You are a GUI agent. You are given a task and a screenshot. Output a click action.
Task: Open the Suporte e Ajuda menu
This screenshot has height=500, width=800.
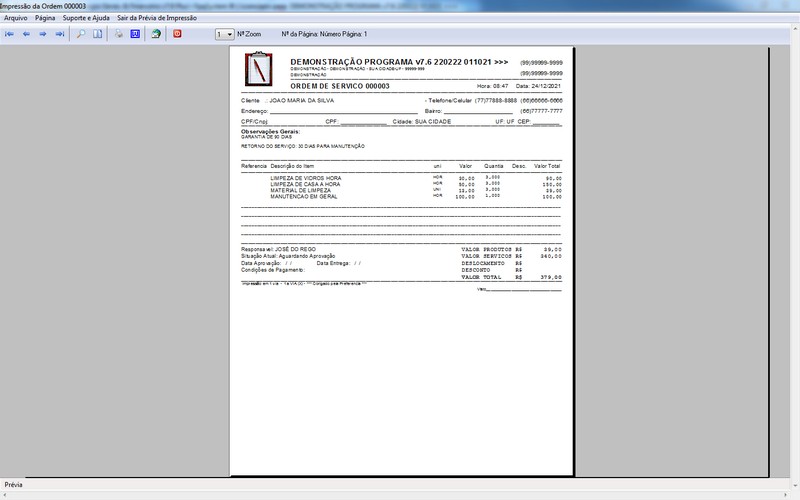[x=86, y=18]
